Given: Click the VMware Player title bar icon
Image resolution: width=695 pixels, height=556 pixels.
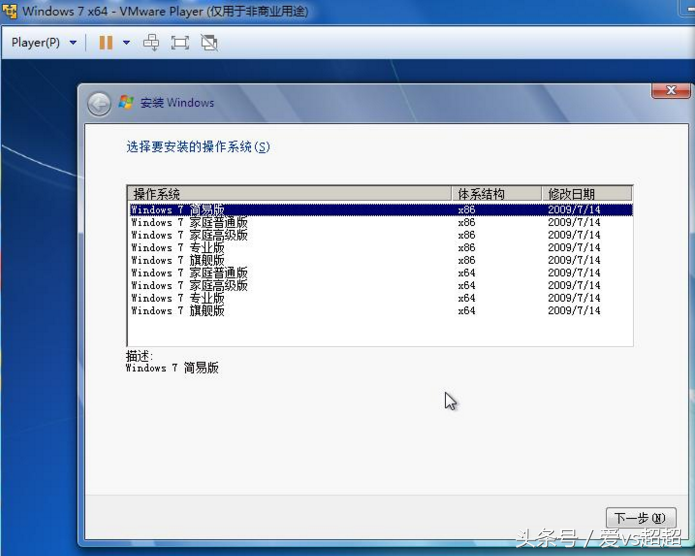Looking at the screenshot, I should [x=9, y=11].
